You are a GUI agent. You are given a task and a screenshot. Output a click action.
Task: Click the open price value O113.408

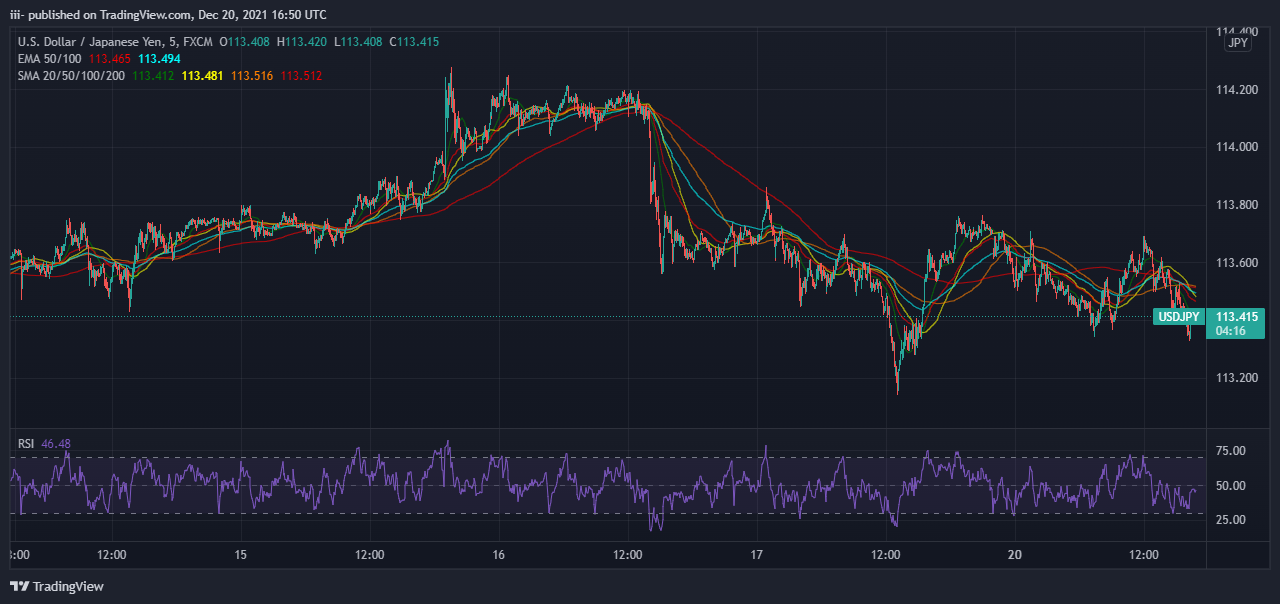pyautogui.click(x=245, y=42)
